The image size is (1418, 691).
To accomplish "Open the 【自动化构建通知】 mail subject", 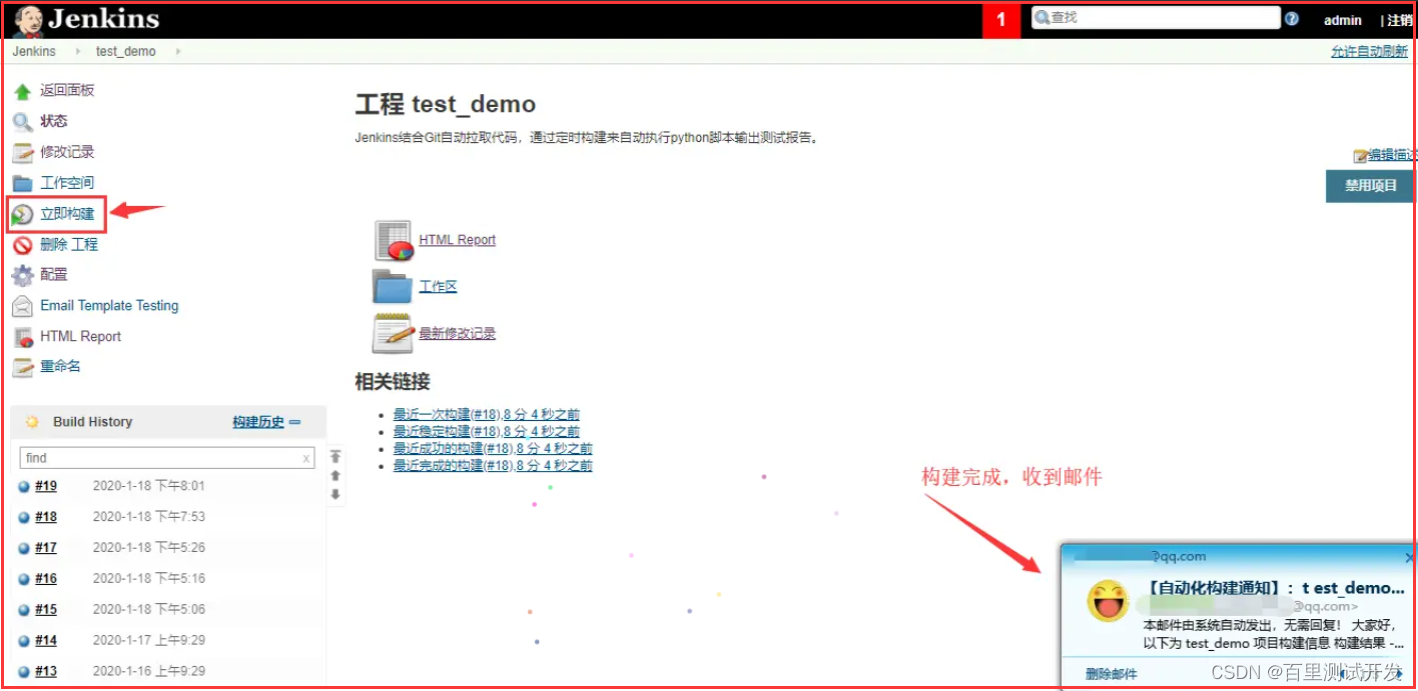I will click(1273, 588).
